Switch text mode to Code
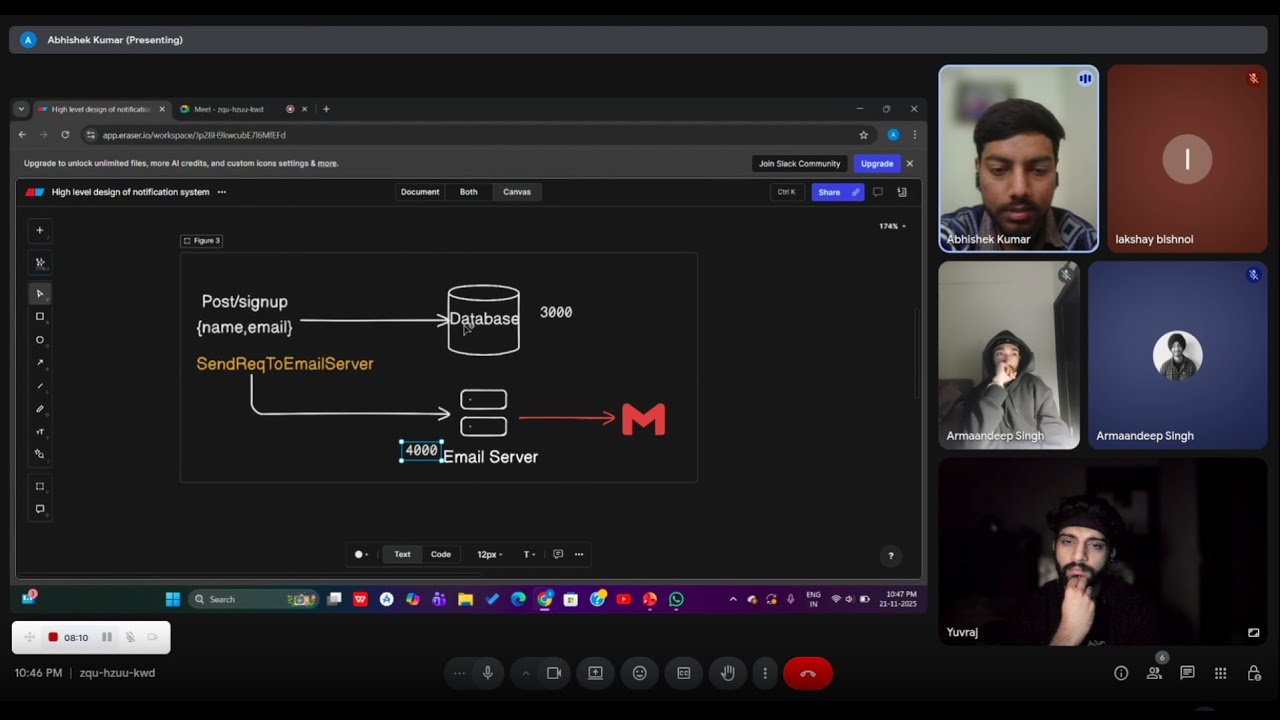 441,554
